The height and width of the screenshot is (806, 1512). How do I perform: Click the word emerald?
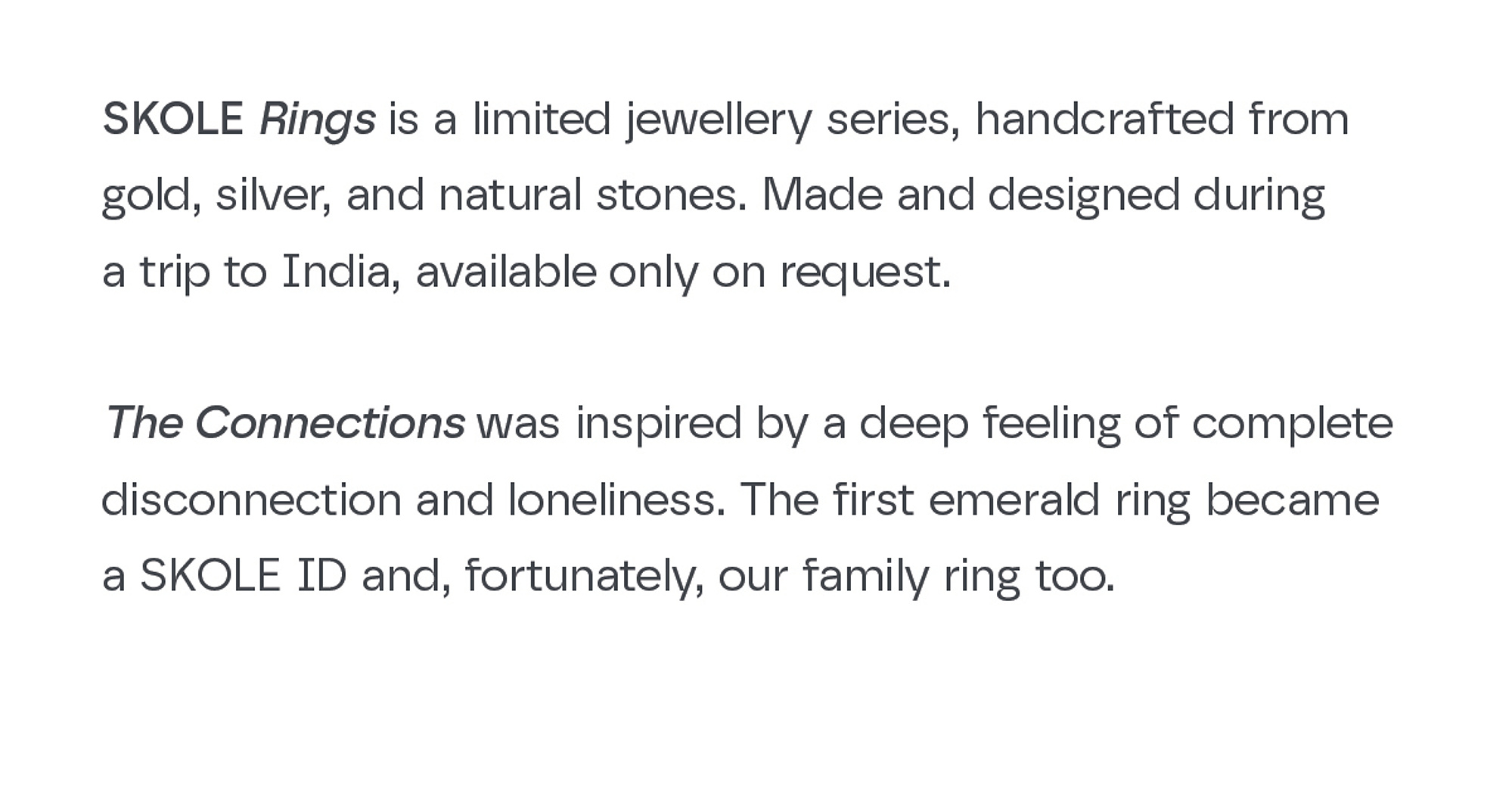coord(1014,499)
